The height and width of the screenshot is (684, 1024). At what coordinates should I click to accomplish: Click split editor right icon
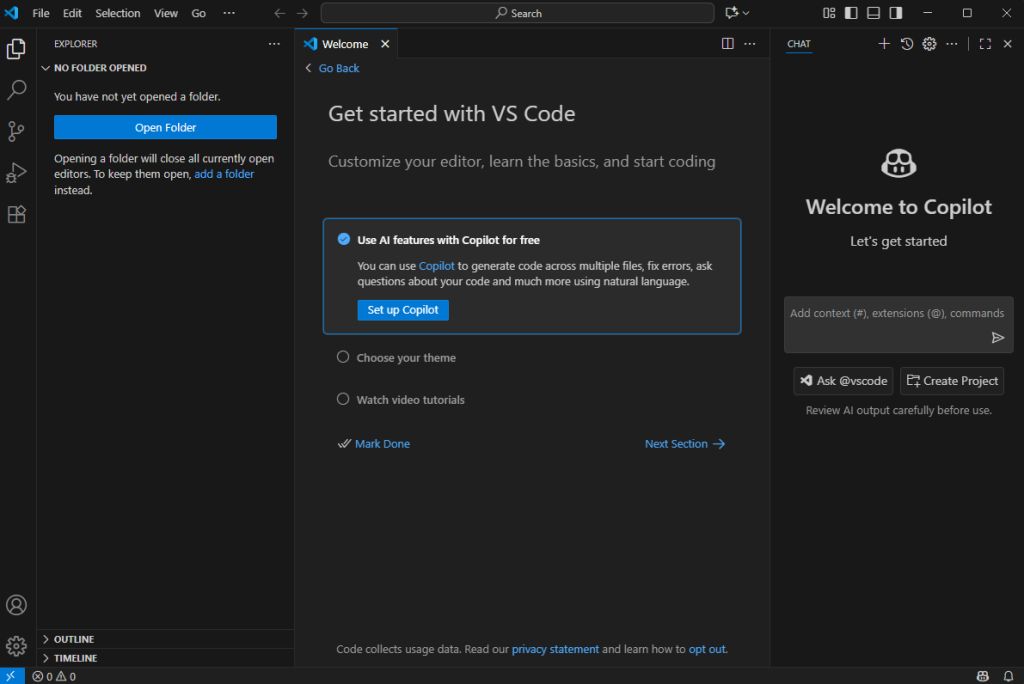pyautogui.click(x=728, y=44)
